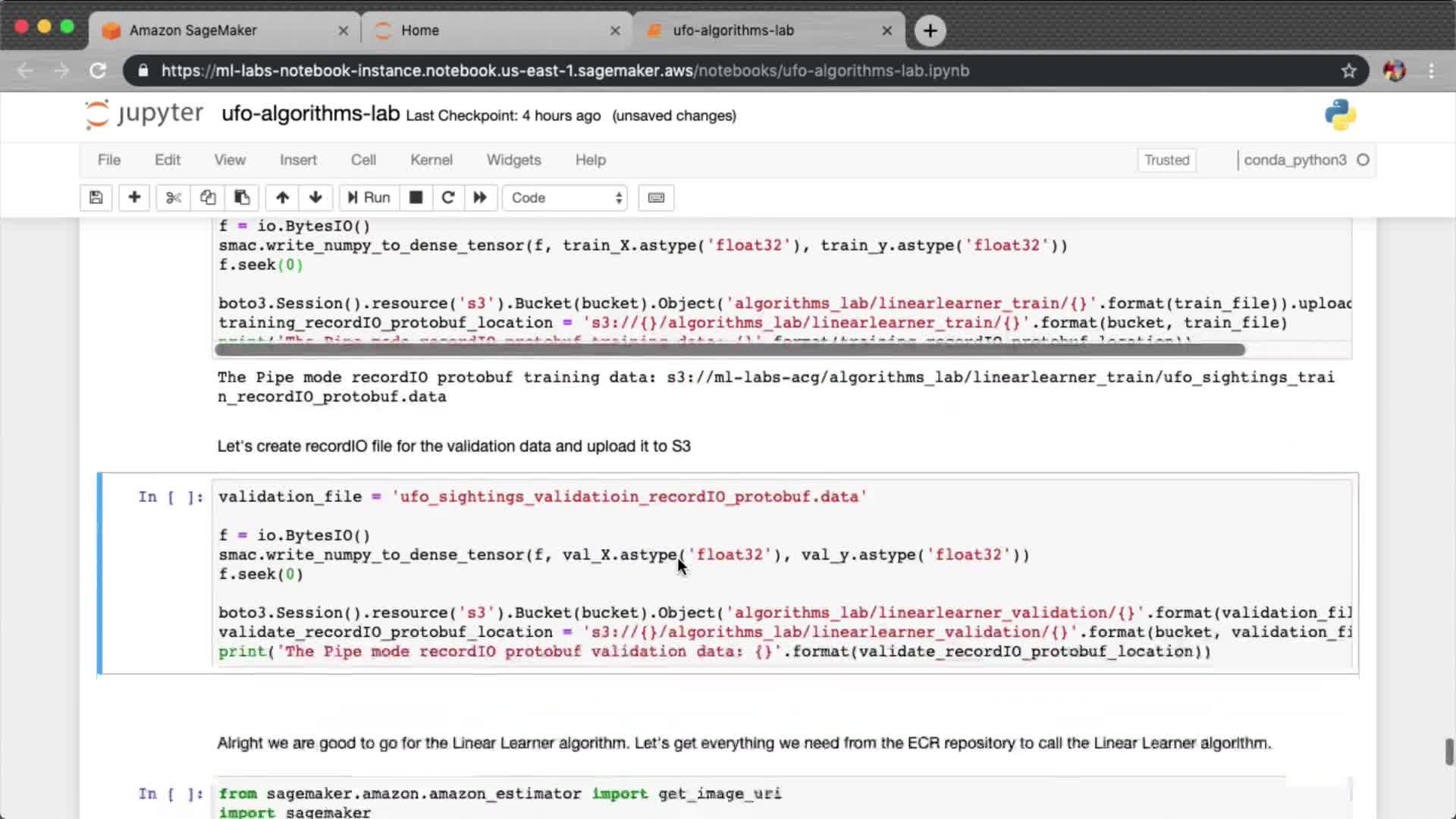Bookmark this page with the star icon

point(1348,71)
